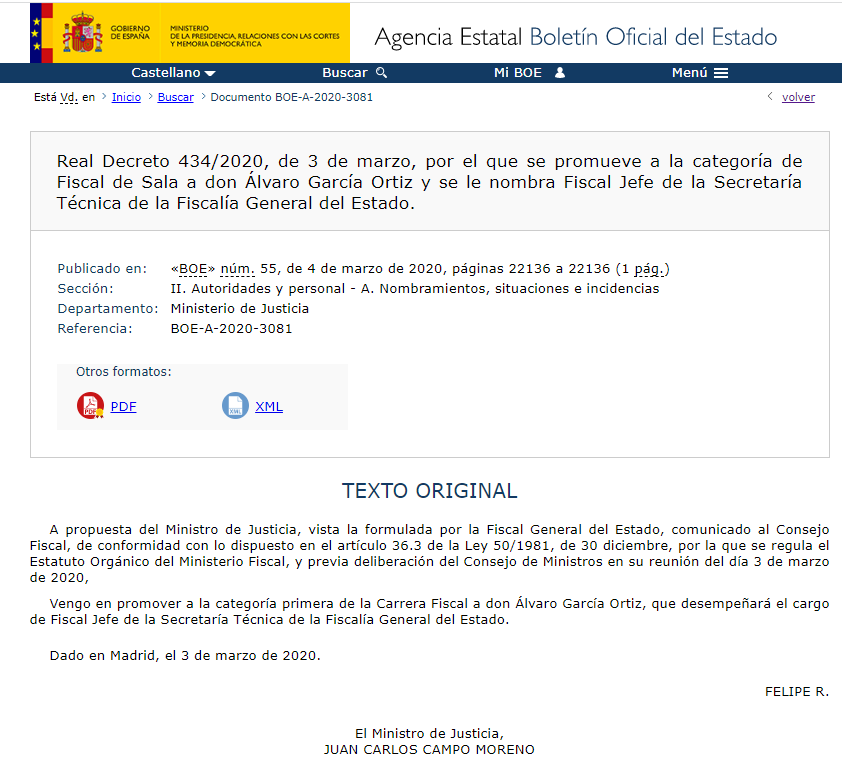
Task: Click the pág. abbreviation in publication line
Action: coord(649,268)
